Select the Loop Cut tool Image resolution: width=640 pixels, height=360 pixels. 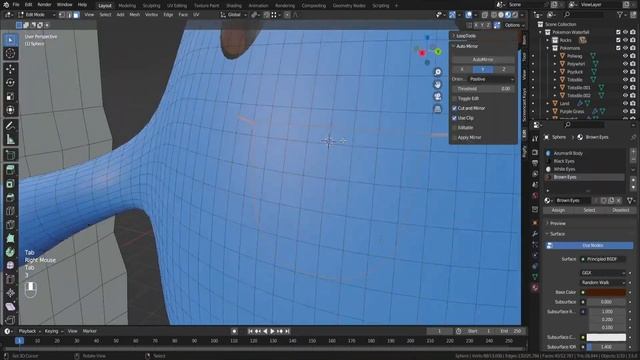(10, 211)
